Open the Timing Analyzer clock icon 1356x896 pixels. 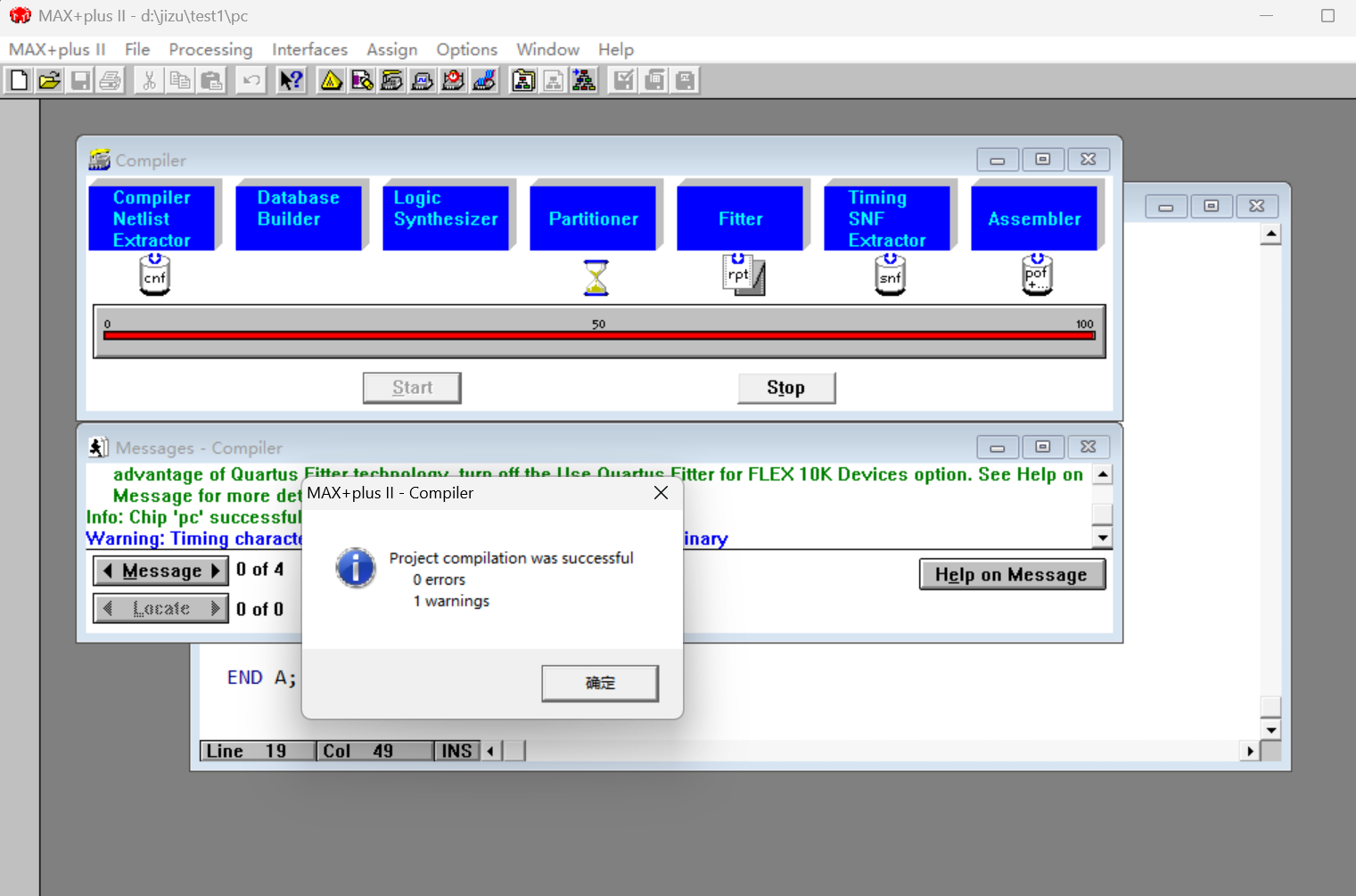tap(454, 81)
